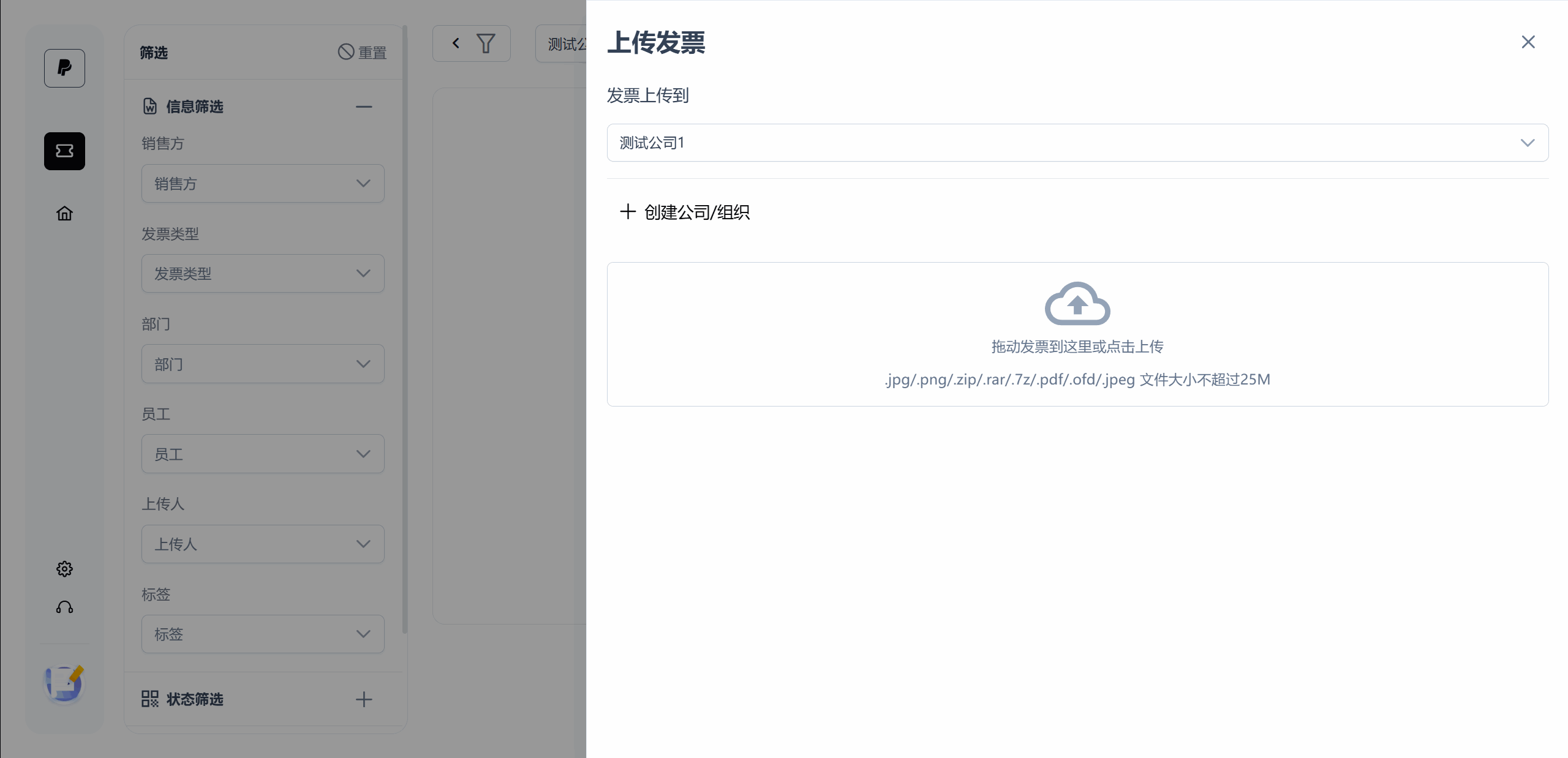
Task: Click the back chevron in toolbar
Action: [456, 43]
